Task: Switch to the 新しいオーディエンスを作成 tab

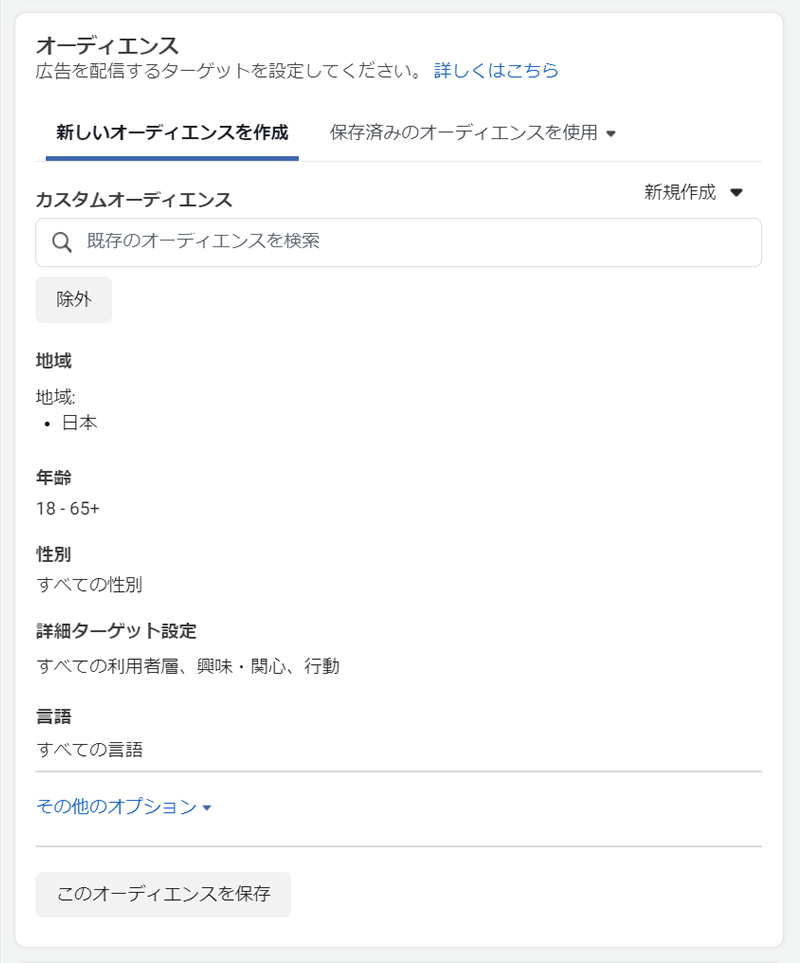Action: click(x=172, y=132)
